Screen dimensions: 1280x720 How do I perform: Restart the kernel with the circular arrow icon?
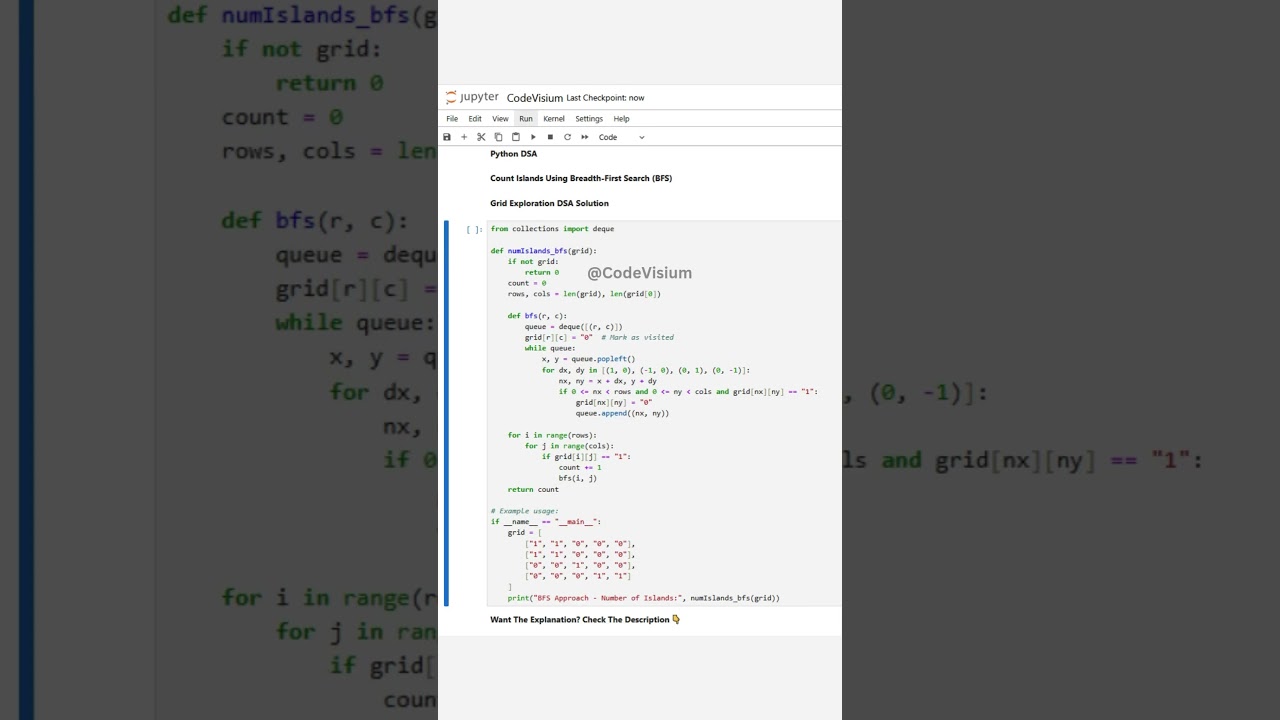(x=567, y=137)
